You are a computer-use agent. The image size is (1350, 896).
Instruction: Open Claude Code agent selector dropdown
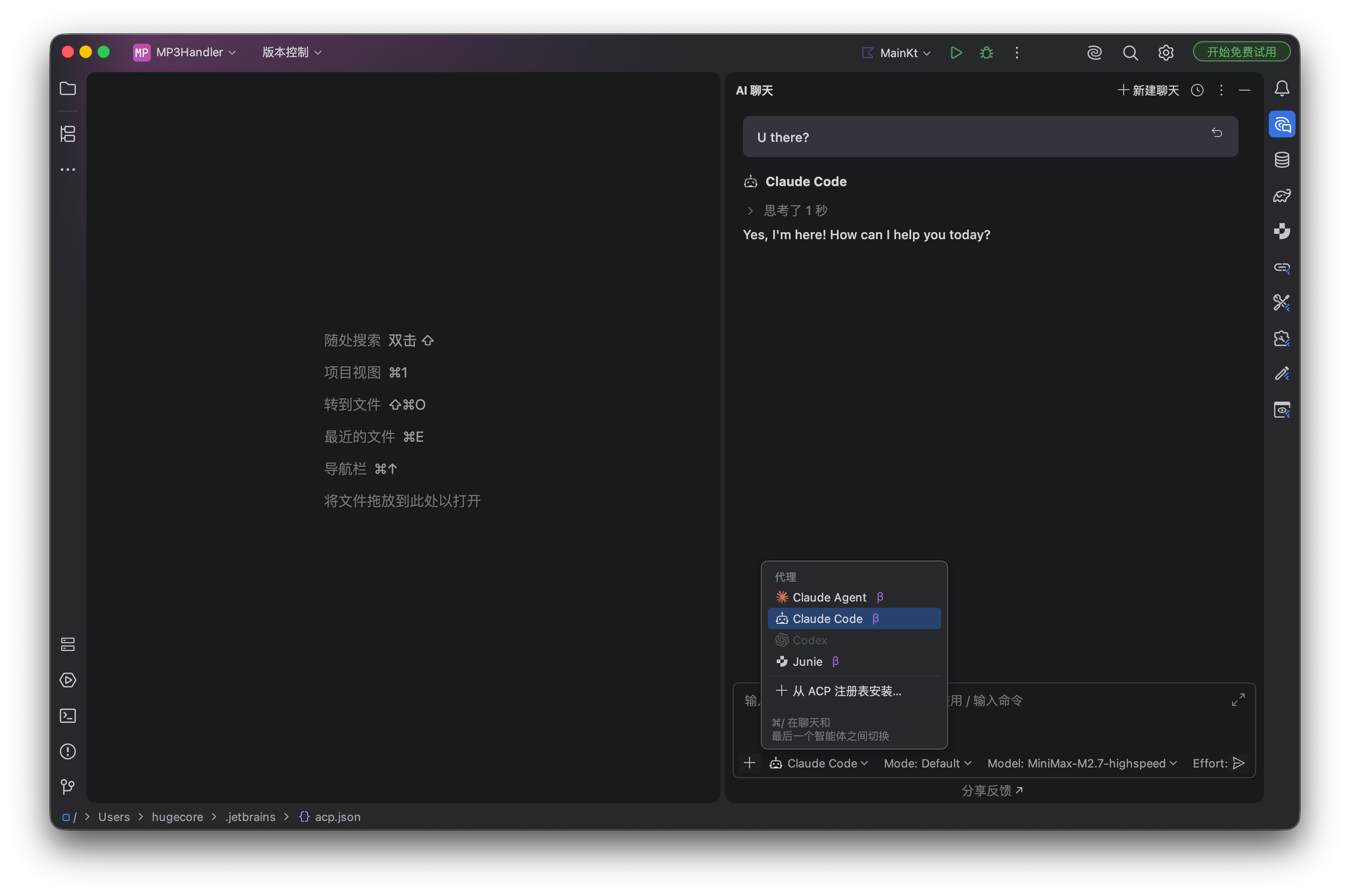click(x=818, y=763)
